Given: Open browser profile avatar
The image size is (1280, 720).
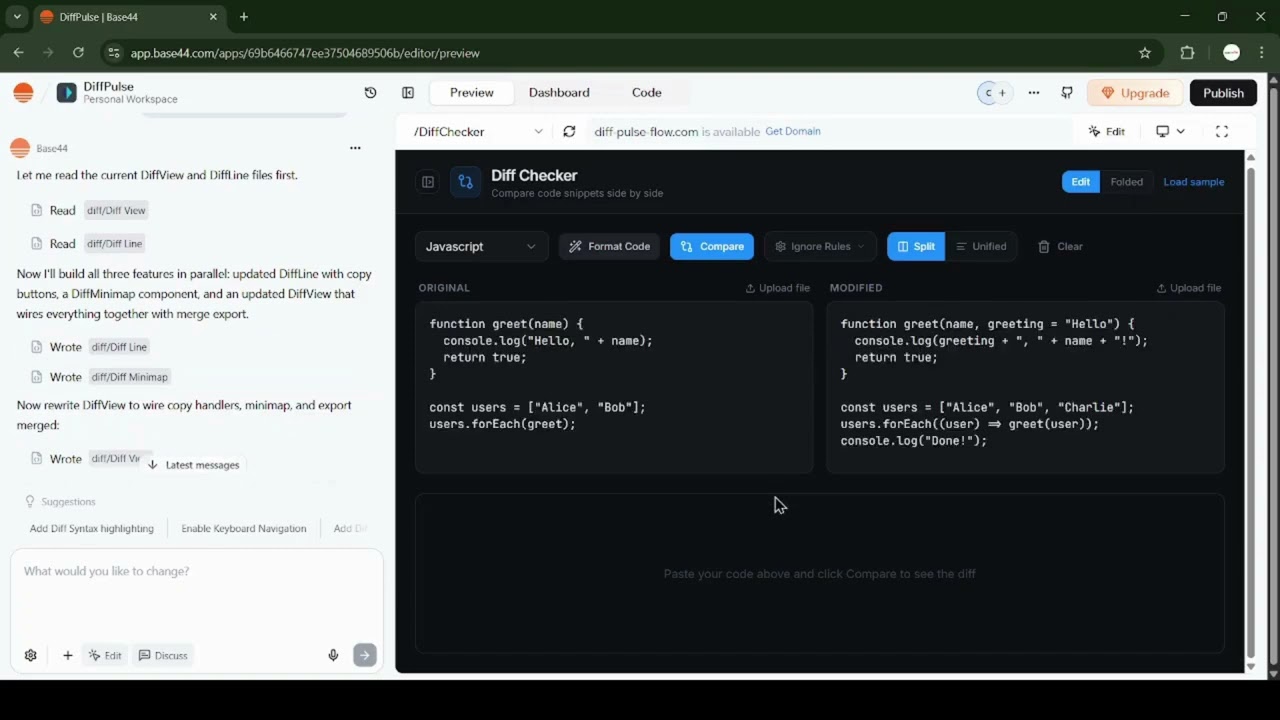Looking at the screenshot, I should [x=1232, y=53].
